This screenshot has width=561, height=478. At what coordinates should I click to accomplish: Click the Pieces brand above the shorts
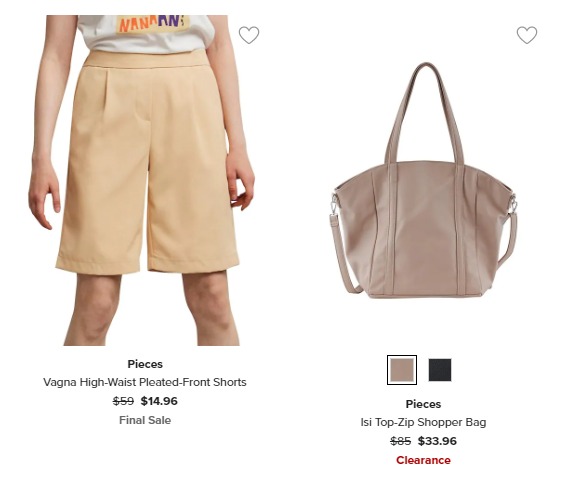[145, 364]
